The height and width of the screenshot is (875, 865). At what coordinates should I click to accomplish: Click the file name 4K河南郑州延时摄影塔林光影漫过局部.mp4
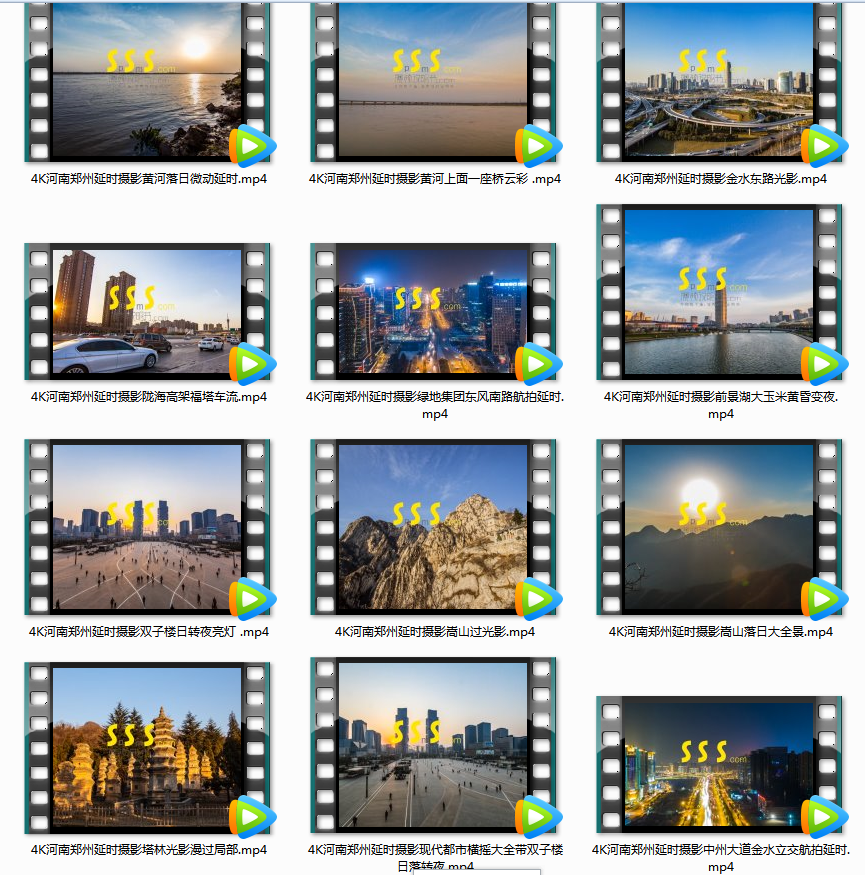click(x=148, y=850)
